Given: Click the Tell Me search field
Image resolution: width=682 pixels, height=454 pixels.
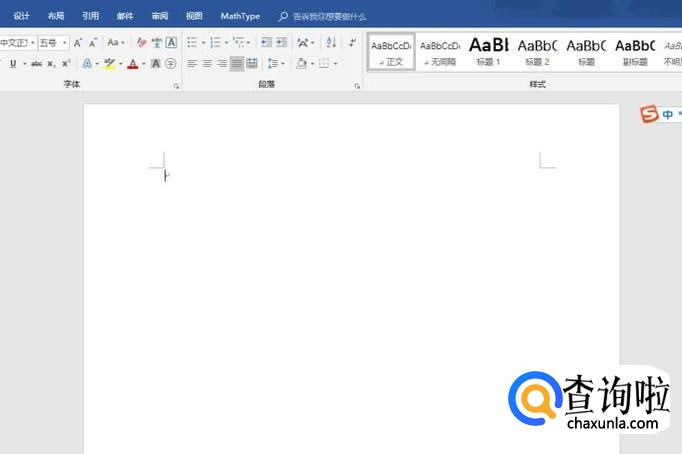Looking at the screenshot, I should coord(329,17).
